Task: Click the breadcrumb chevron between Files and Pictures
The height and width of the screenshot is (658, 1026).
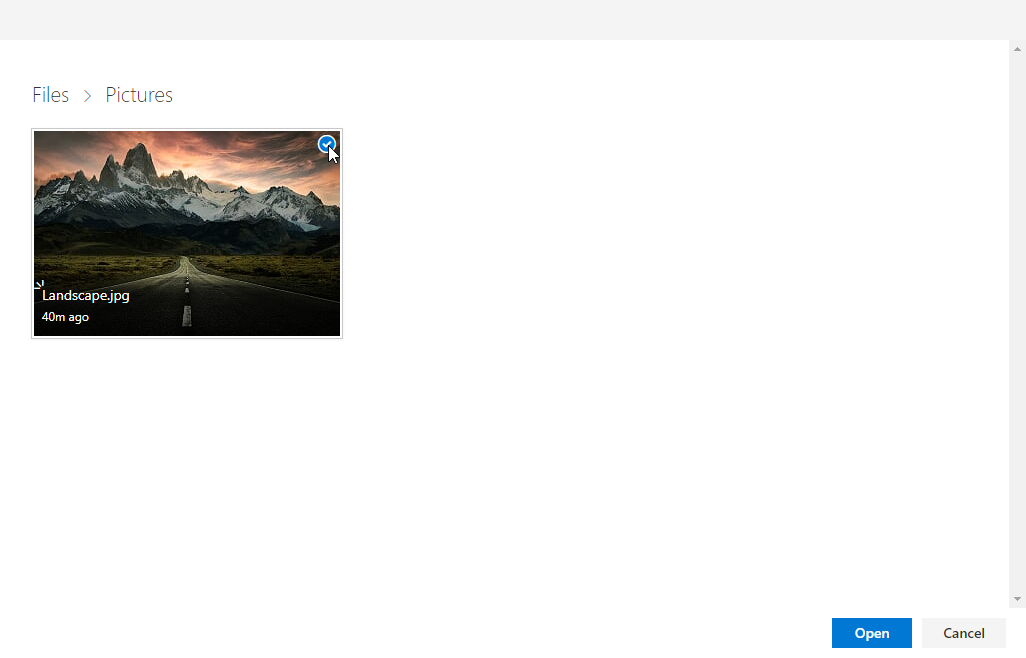Action: [x=87, y=96]
